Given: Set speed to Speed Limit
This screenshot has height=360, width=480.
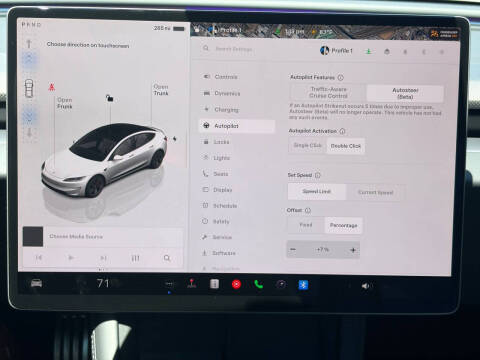Looking at the screenshot, I should [x=317, y=192].
